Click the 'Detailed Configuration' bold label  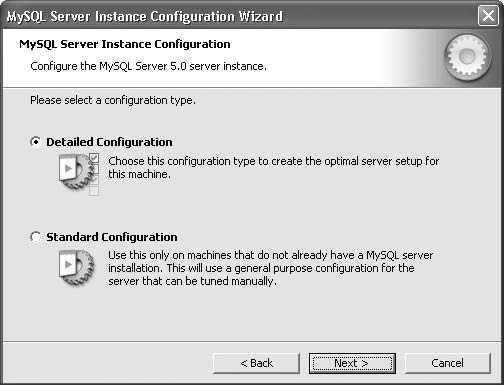(109, 142)
